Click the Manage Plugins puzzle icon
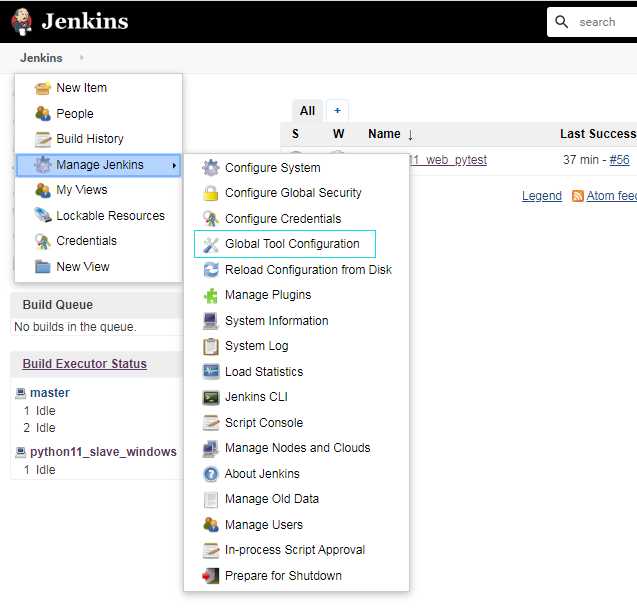 (x=211, y=295)
